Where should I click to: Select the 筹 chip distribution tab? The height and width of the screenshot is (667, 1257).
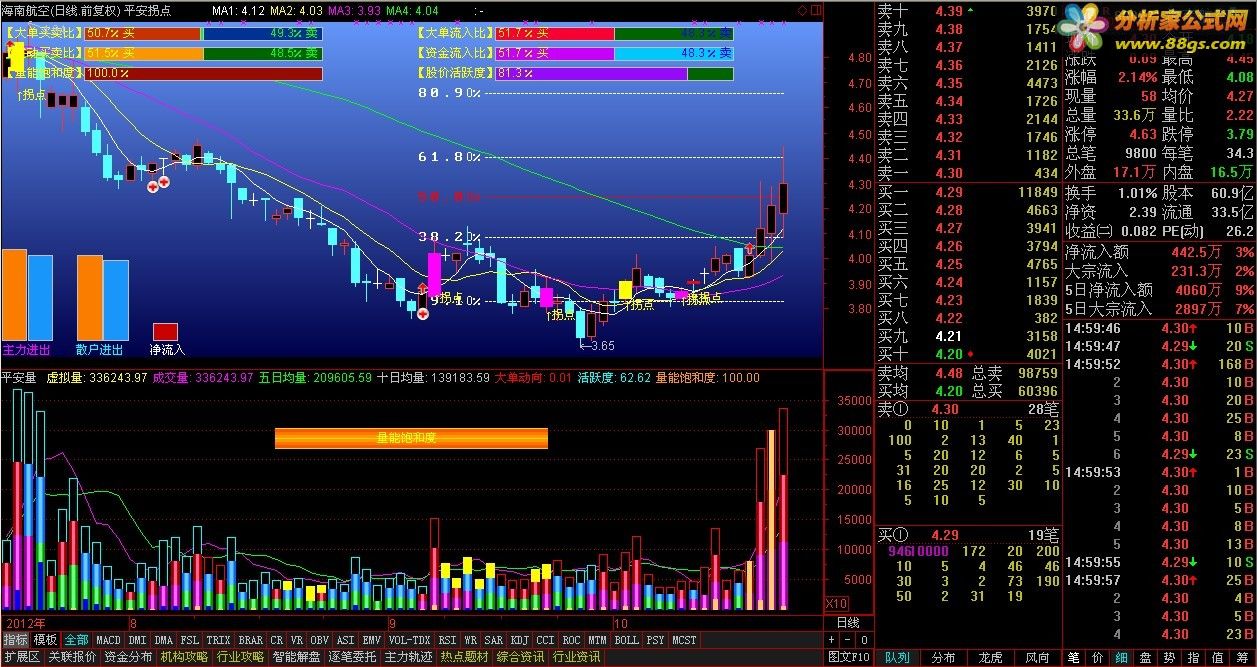(x=1240, y=658)
